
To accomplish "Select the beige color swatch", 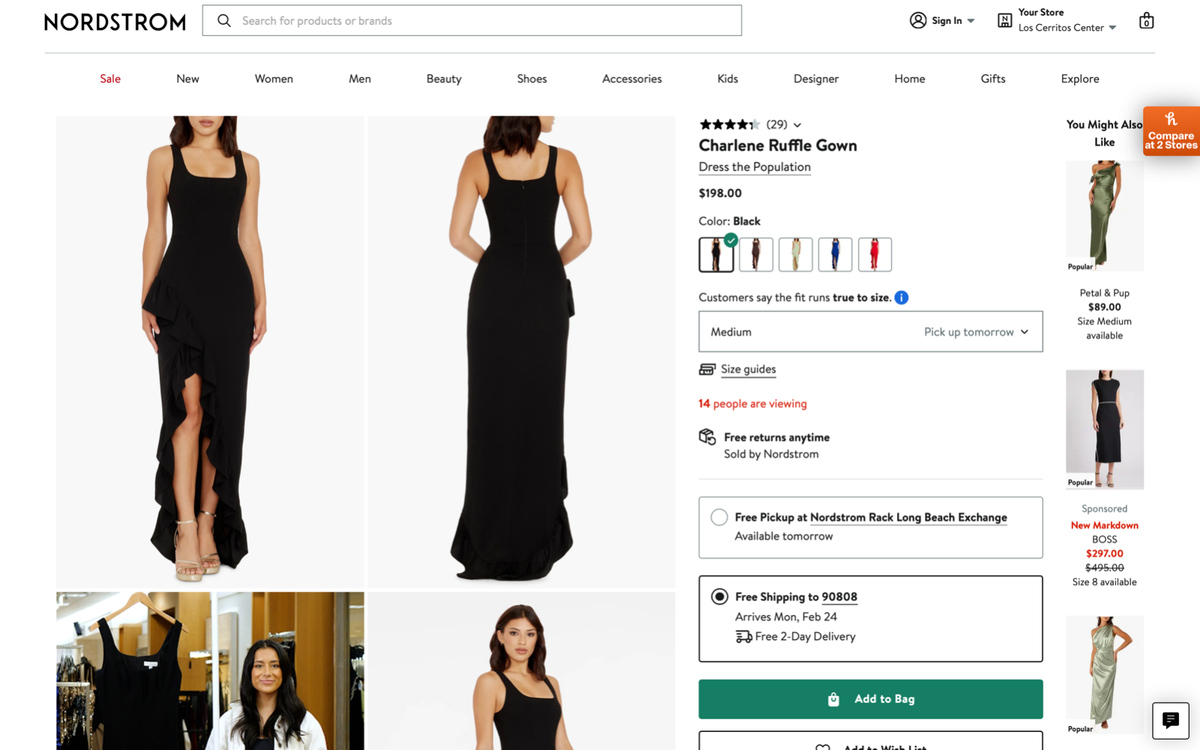I will tap(796, 254).
